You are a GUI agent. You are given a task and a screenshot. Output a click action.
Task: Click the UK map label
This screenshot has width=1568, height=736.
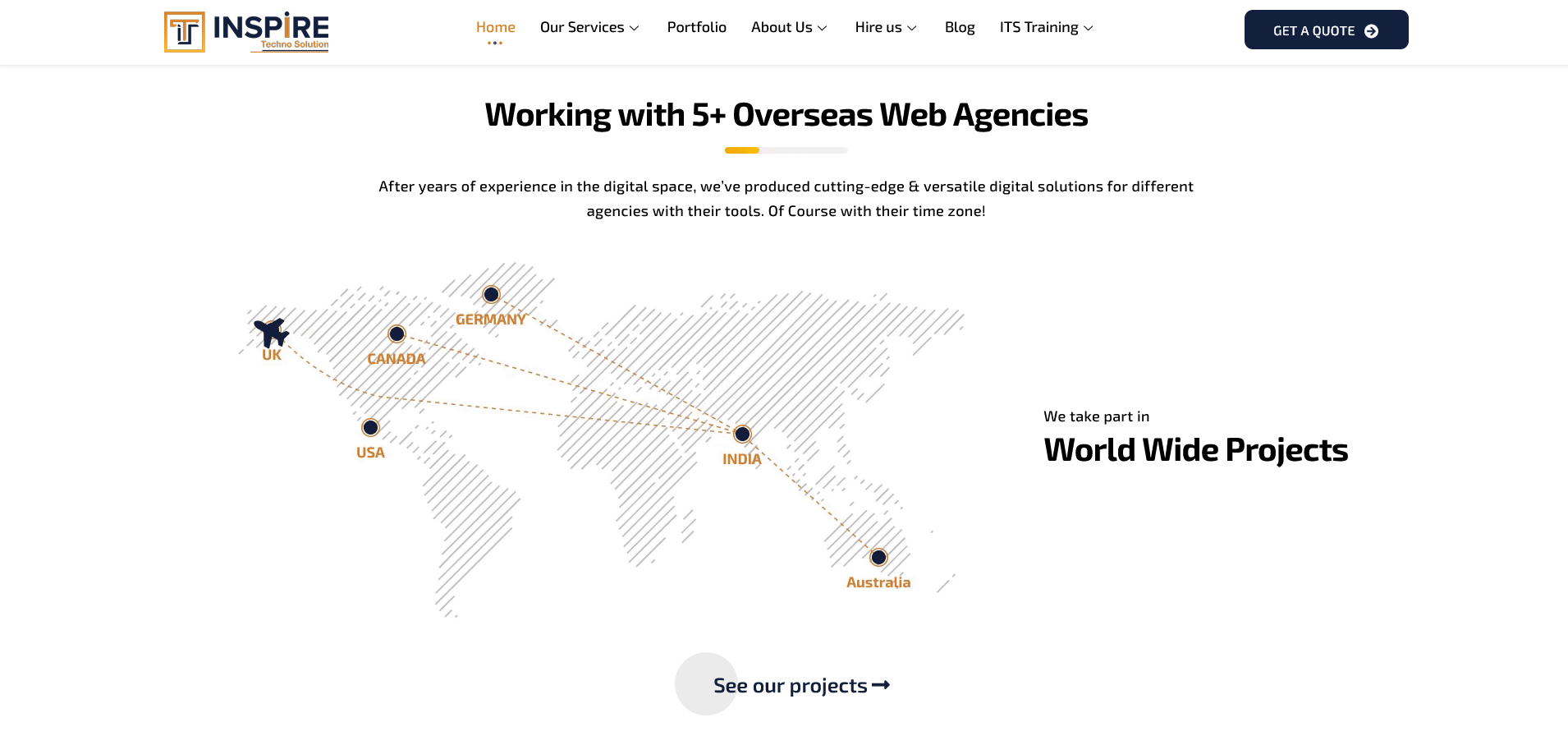272,355
